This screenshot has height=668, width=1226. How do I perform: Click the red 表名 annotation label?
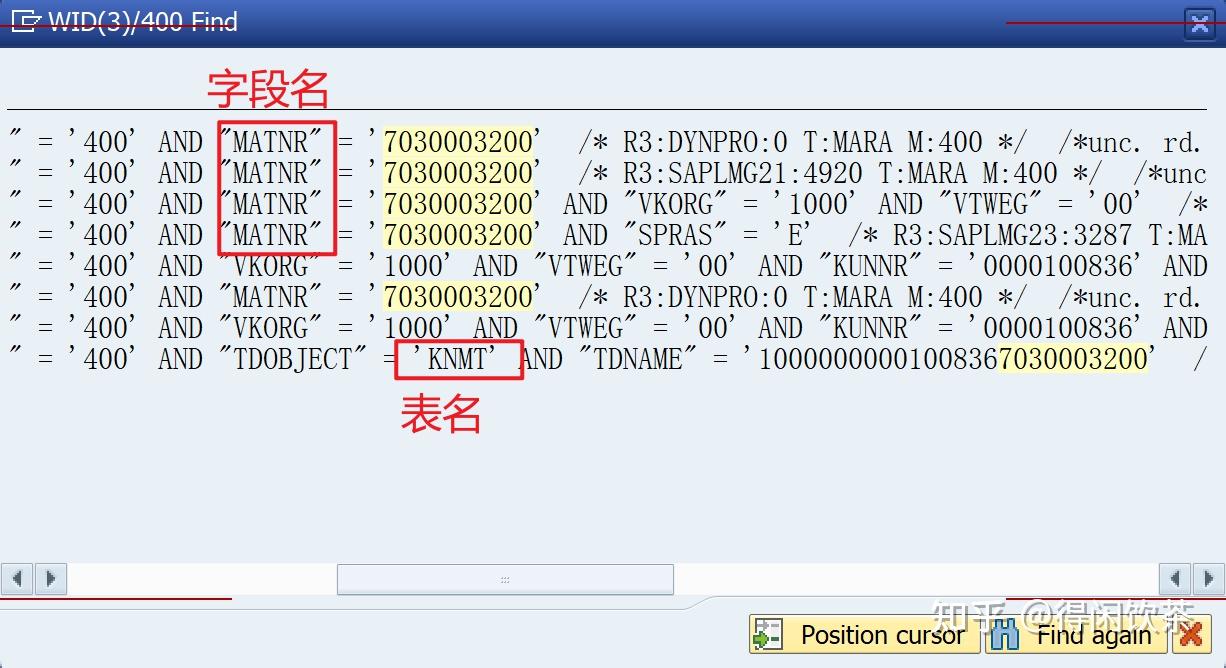pyautogui.click(x=443, y=415)
